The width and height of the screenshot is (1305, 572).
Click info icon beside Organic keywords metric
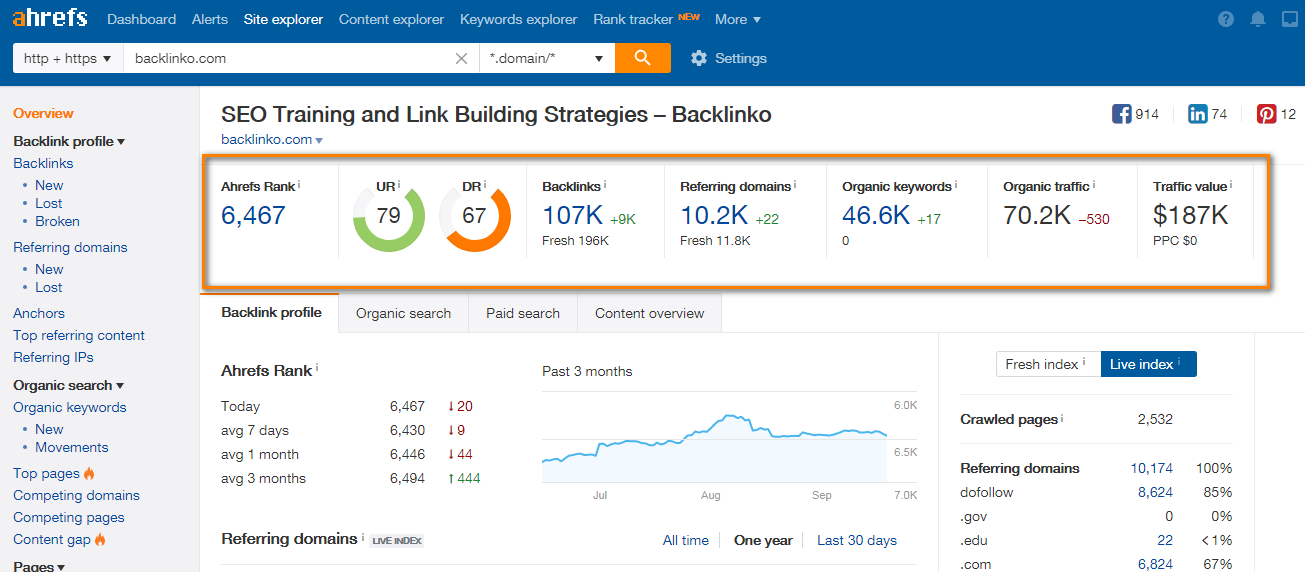pos(956,185)
